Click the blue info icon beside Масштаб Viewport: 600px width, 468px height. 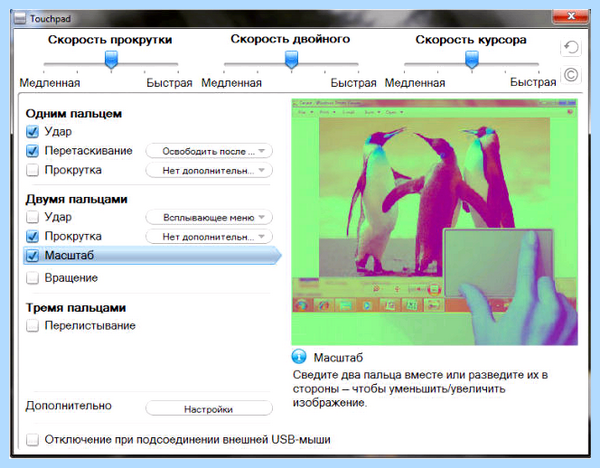(x=299, y=357)
